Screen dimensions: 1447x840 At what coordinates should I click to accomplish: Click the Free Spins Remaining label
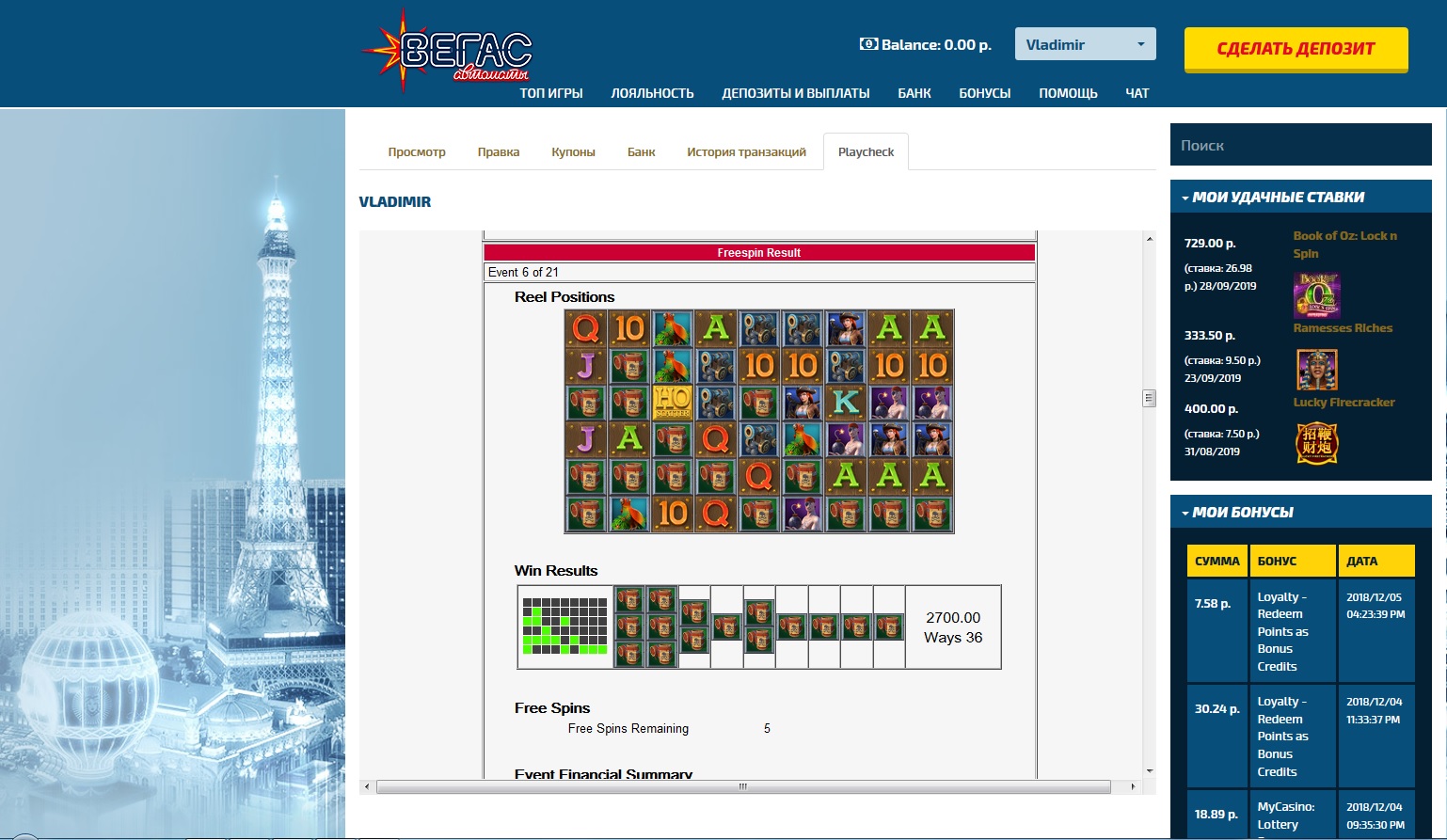[628, 728]
